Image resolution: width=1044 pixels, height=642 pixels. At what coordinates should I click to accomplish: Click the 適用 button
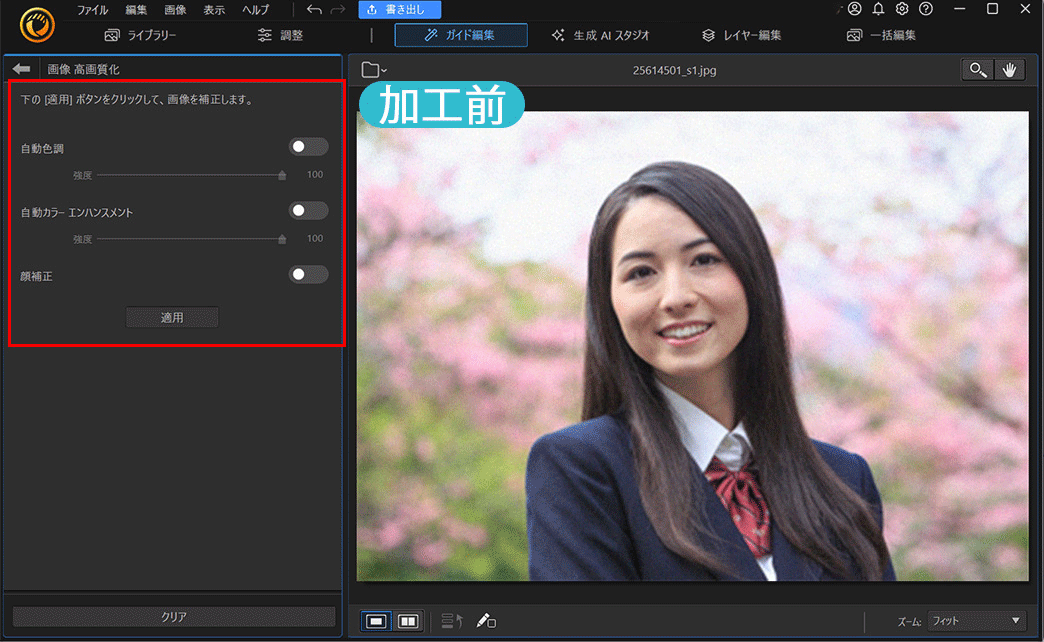click(172, 317)
